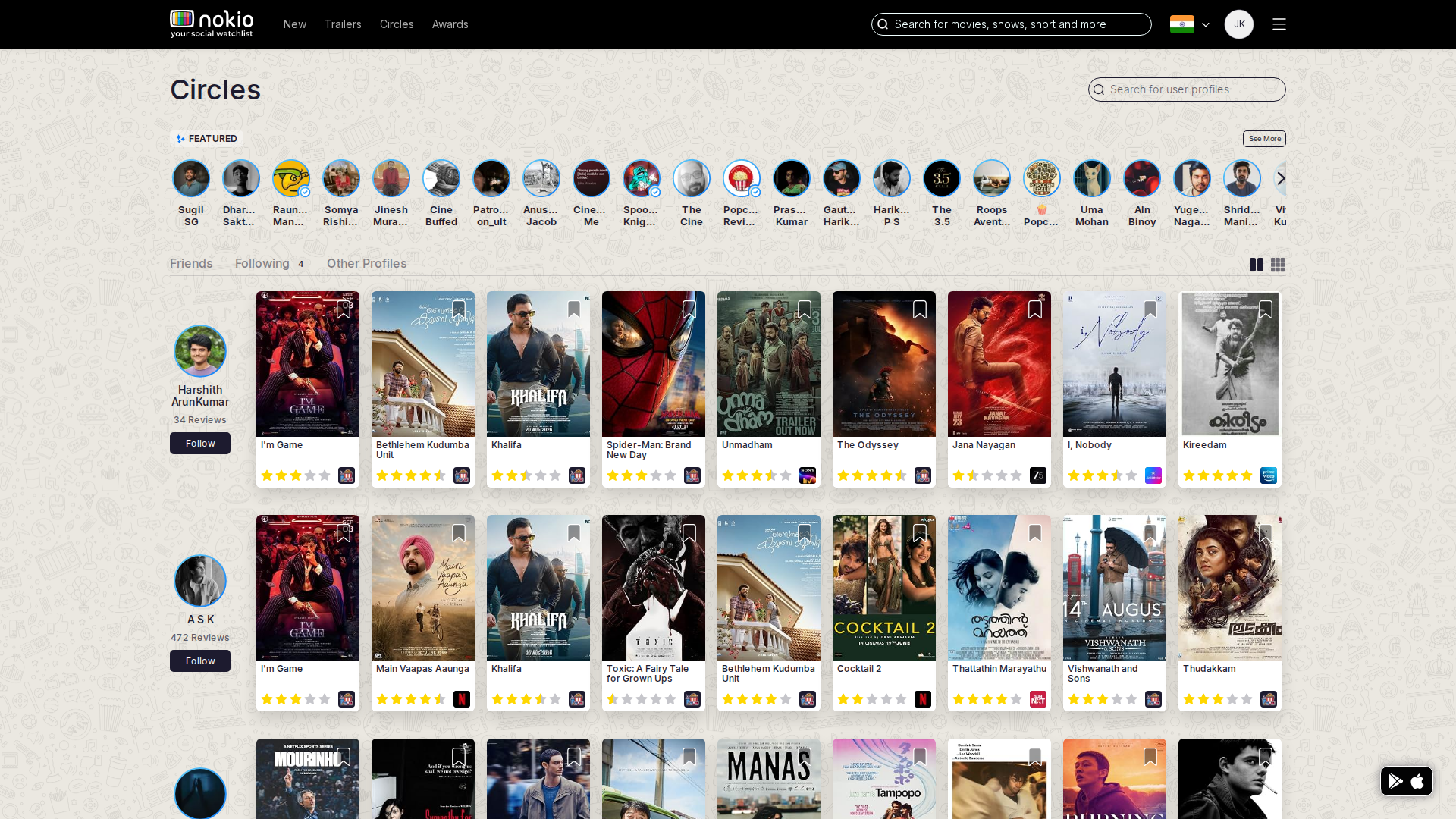Click the 472 Reviews count text
The height and width of the screenshot is (819, 1456).
pyautogui.click(x=200, y=638)
